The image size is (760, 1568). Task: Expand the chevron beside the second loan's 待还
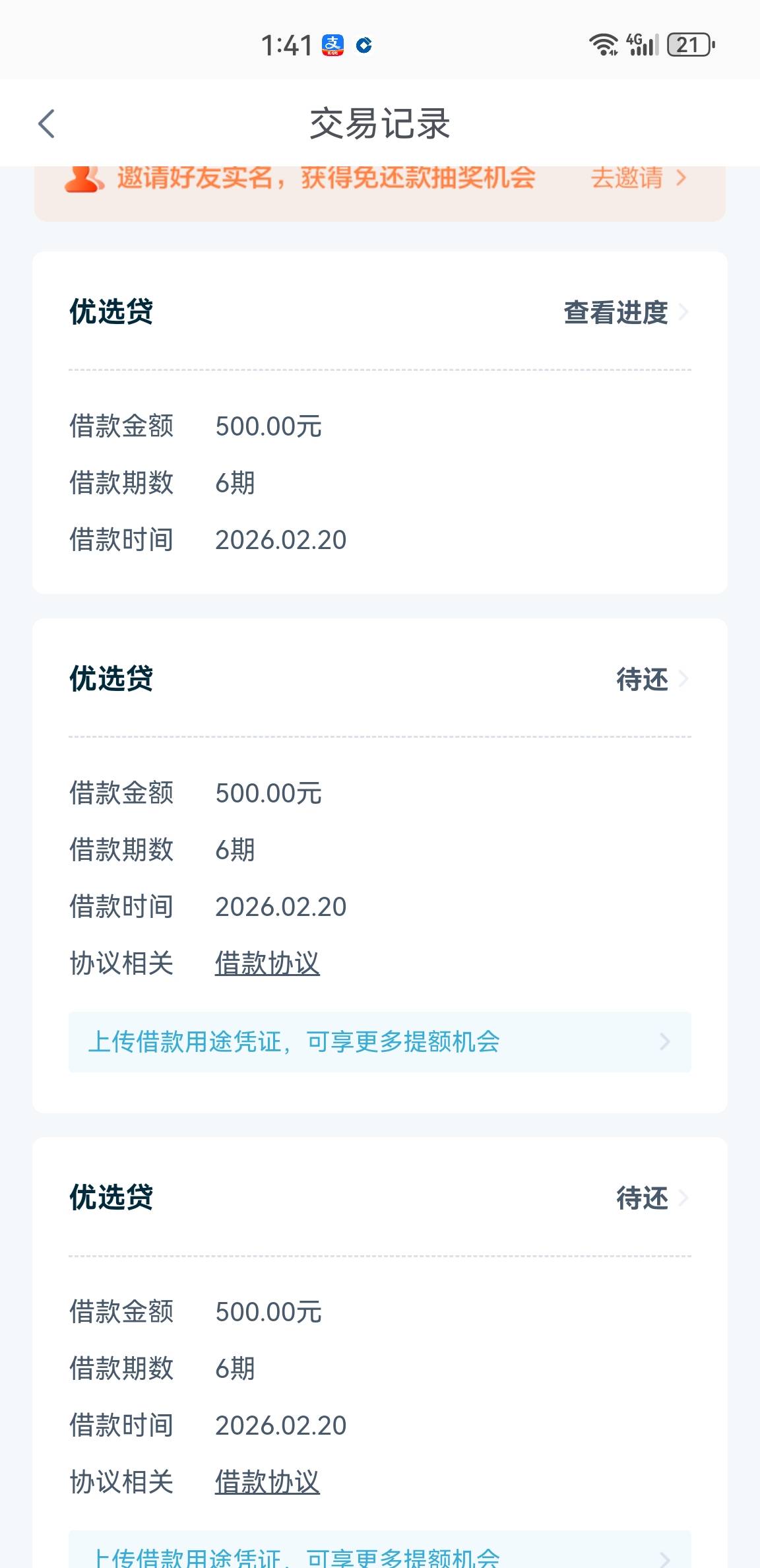[683, 679]
